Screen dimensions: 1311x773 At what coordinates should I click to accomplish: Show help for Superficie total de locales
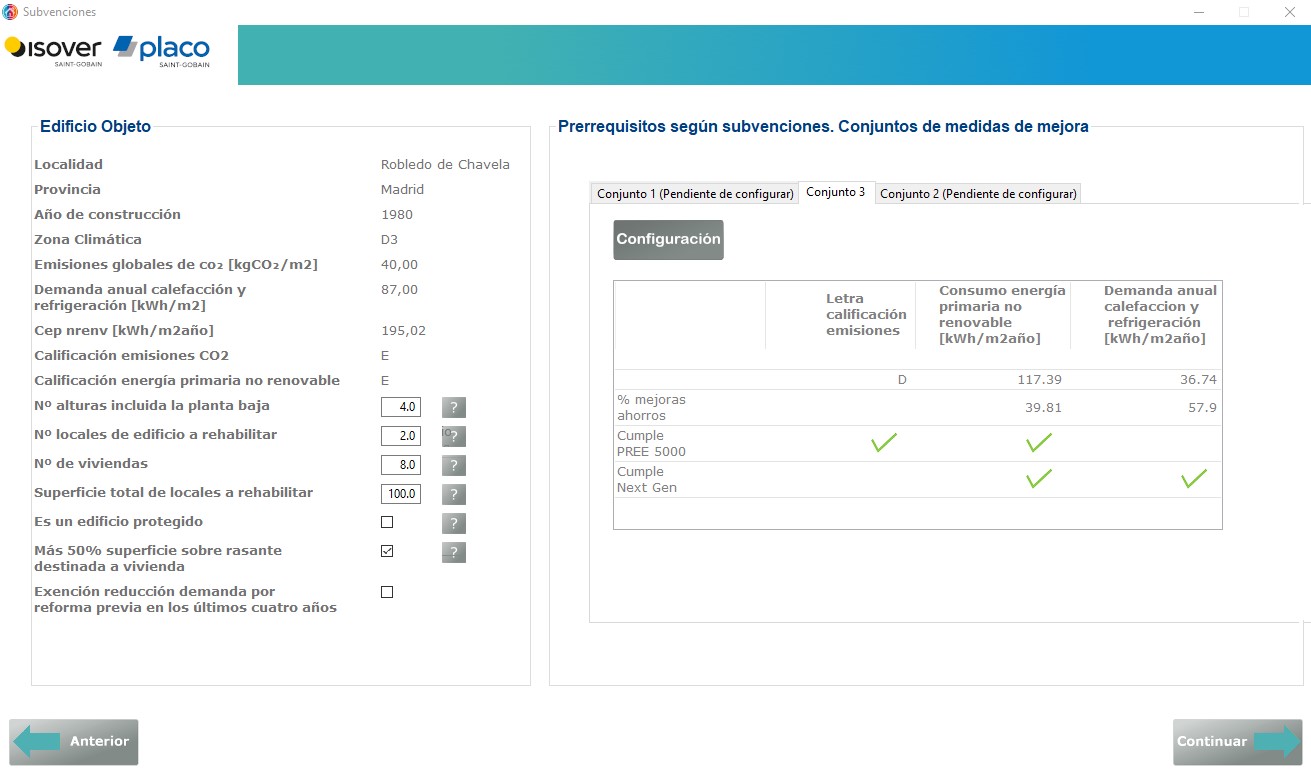click(454, 495)
